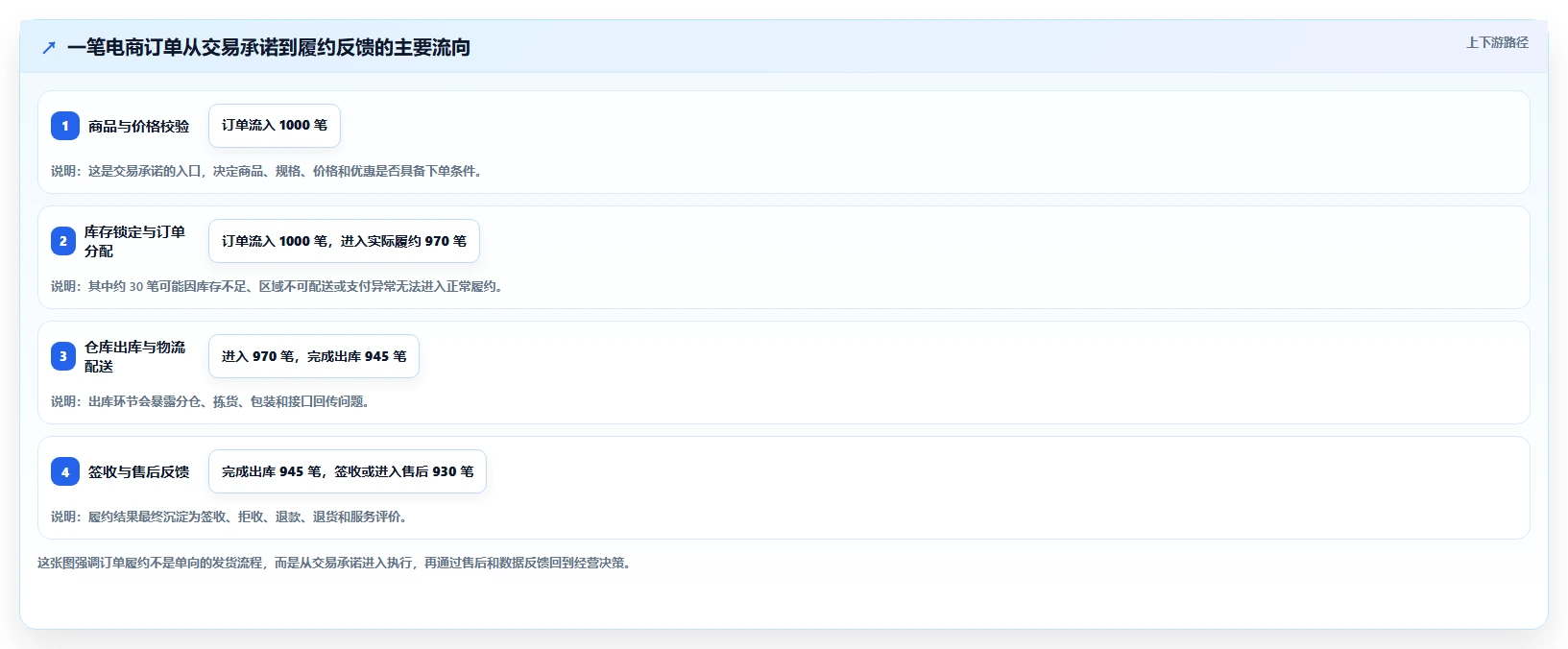Image resolution: width=1568 pixels, height=649 pixels.
Task: Click the 商品与价格校验 step label
Action: click(139, 126)
